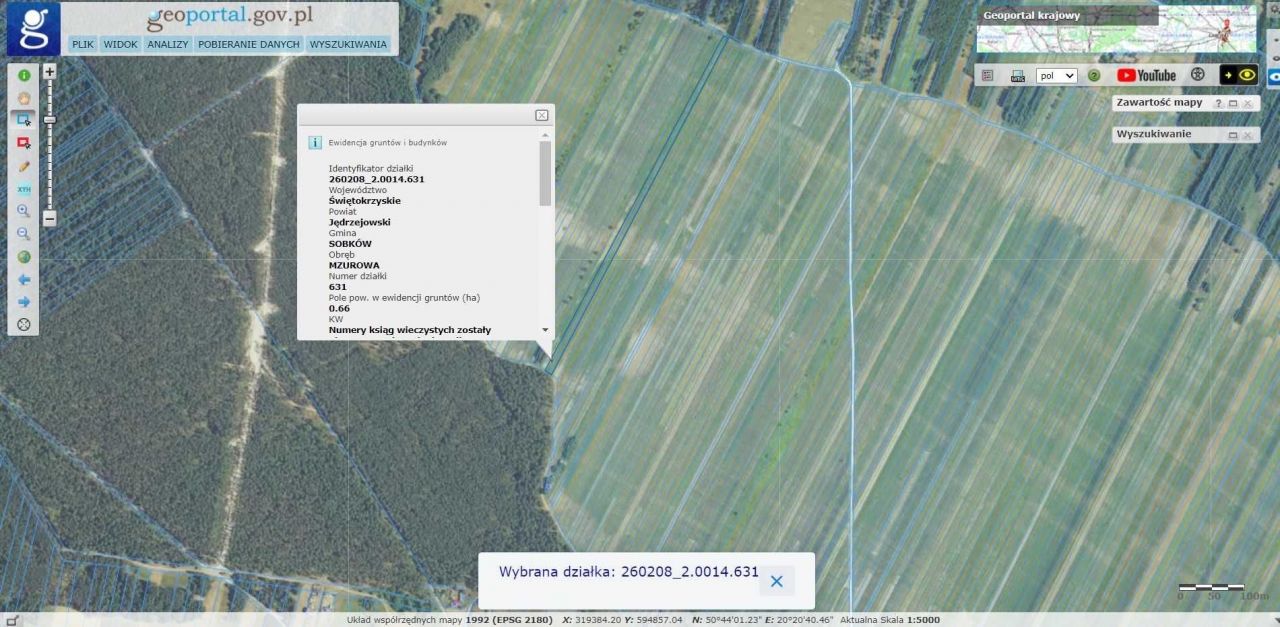Open the WYSZUKIWANIA menu

[x=348, y=44]
